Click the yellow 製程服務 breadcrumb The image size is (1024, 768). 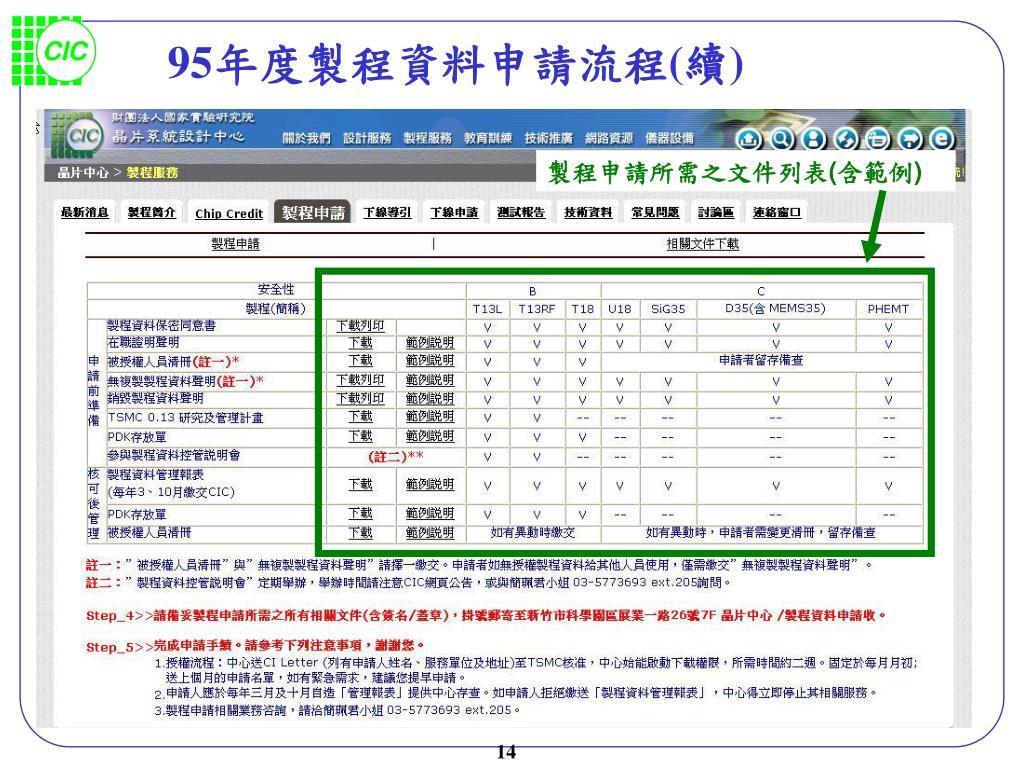[152, 172]
